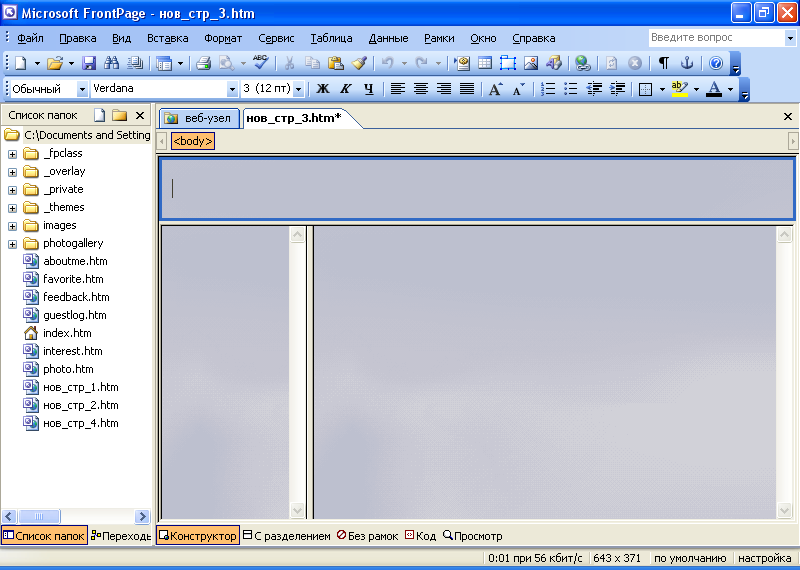Toggle layer anchors with anchor icon
The height and width of the screenshot is (570, 800).
(x=687, y=63)
